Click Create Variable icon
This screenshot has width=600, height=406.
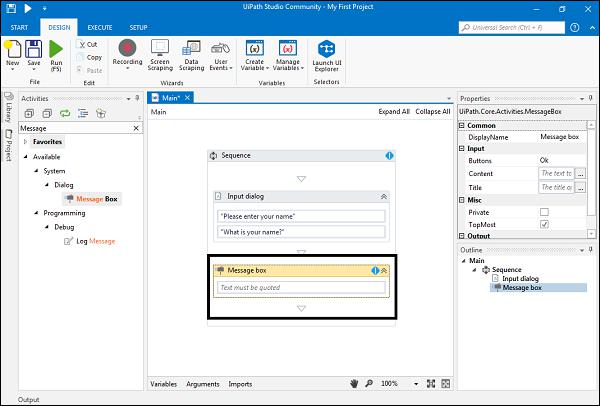[x=254, y=49]
